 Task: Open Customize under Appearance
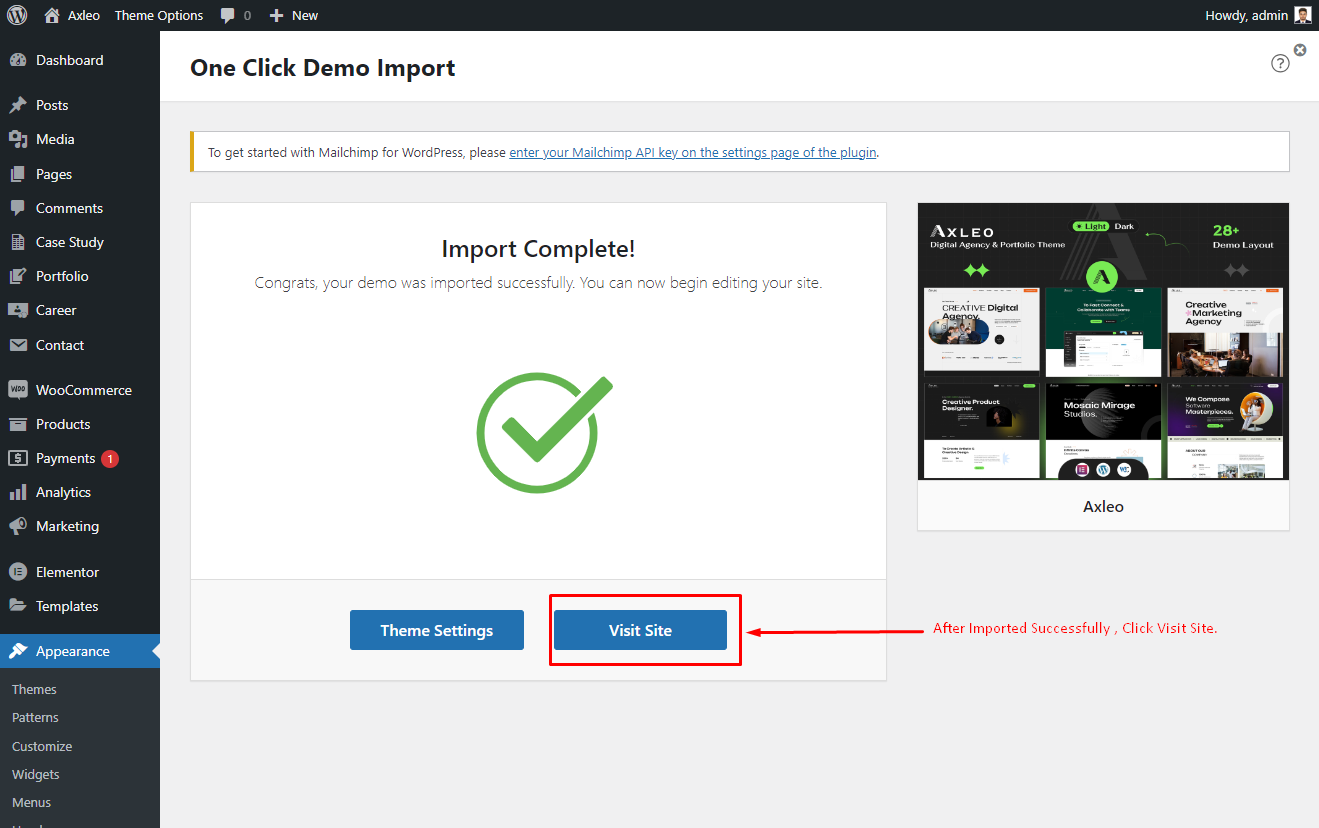pyautogui.click(x=42, y=746)
